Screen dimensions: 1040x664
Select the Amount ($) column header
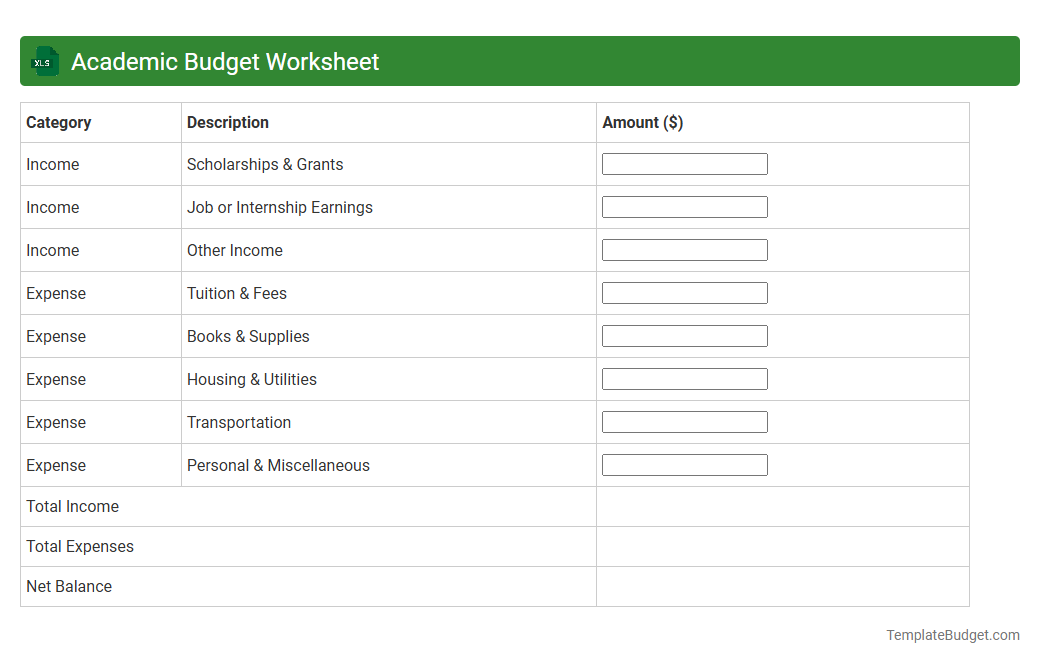(x=642, y=122)
